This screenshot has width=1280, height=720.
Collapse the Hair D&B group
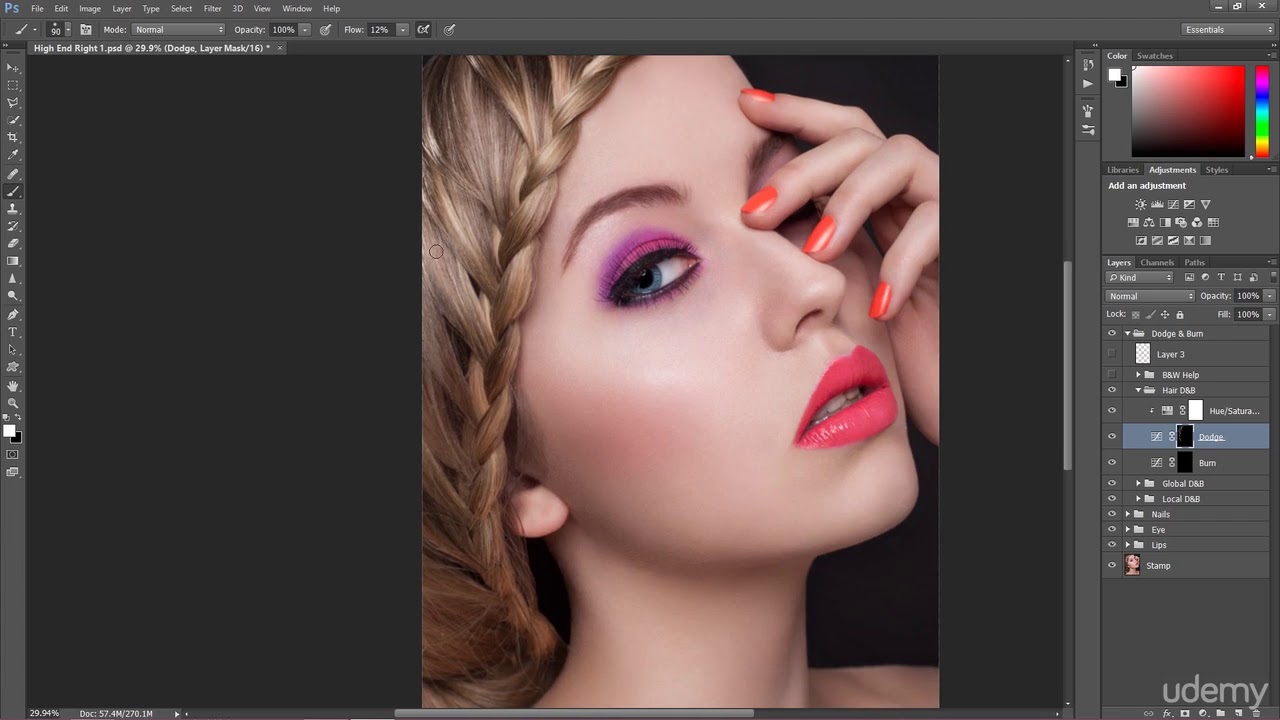pos(1137,390)
